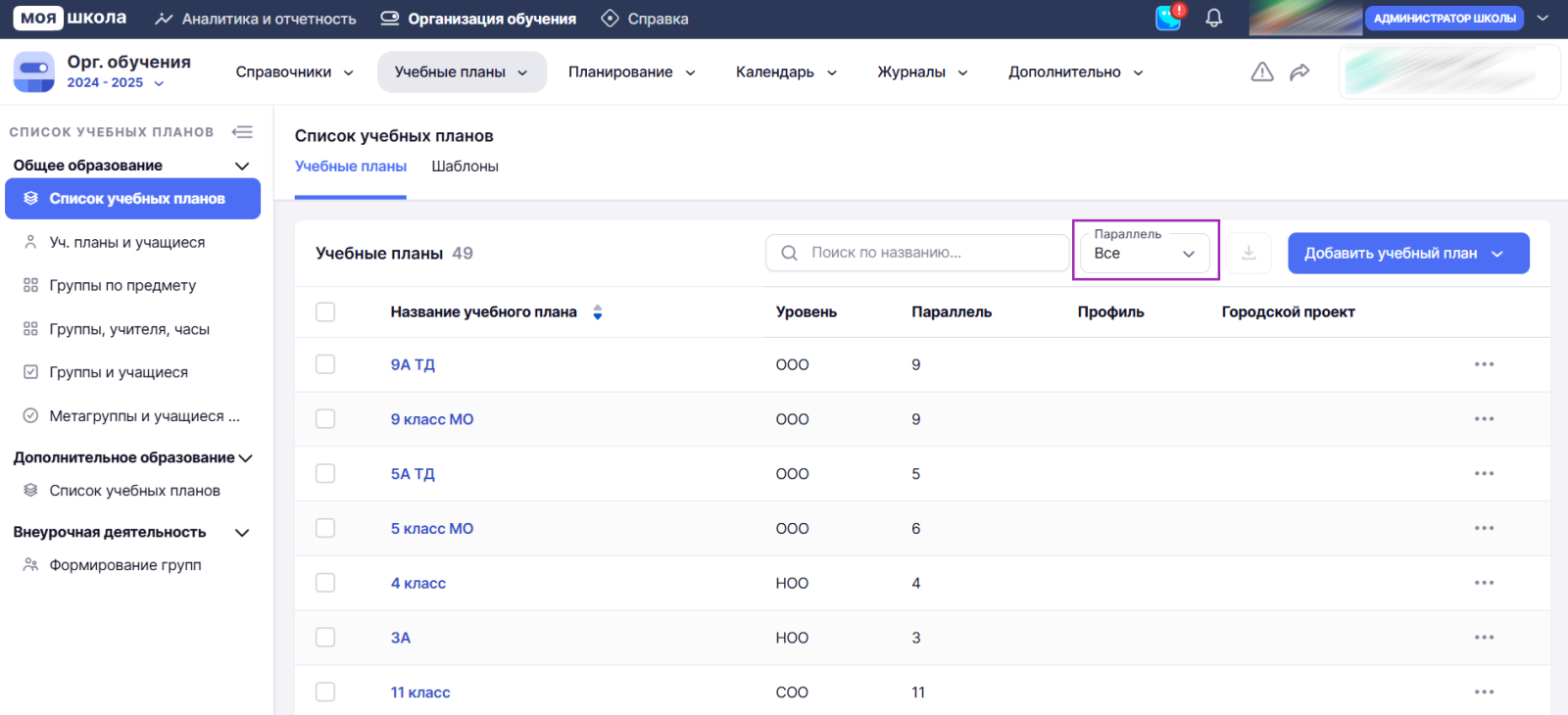1568x715 pixels.
Task: Click Добавить учебный план button
Action: (1407, 254)
